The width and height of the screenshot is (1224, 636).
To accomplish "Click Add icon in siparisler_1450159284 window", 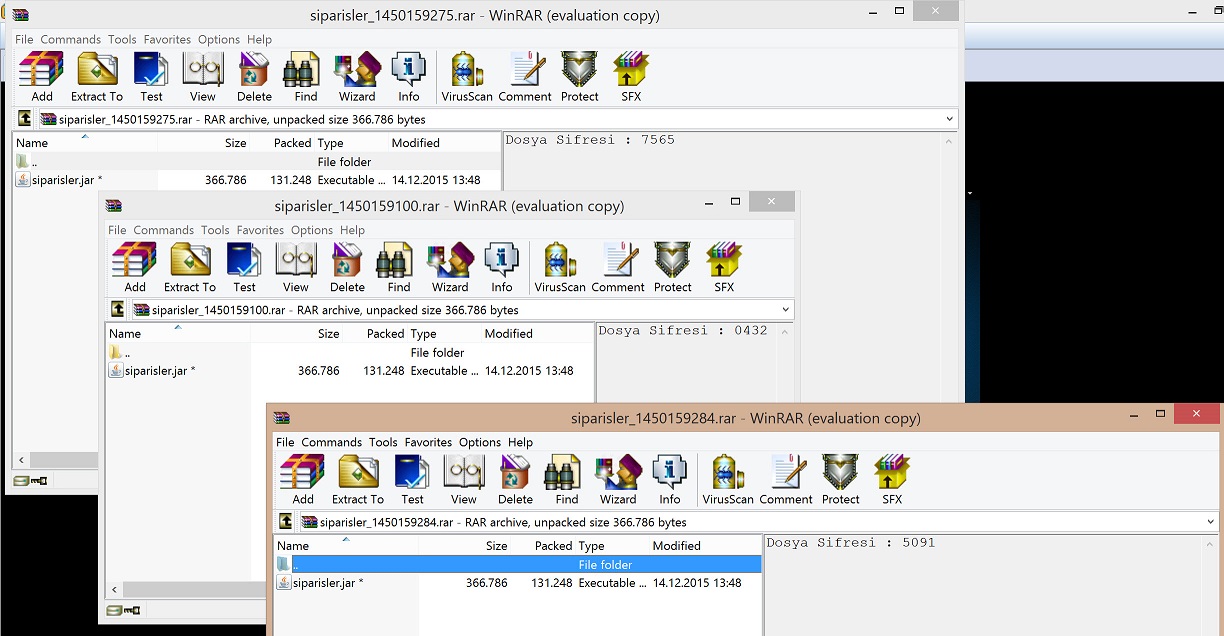I will (303, 479).
